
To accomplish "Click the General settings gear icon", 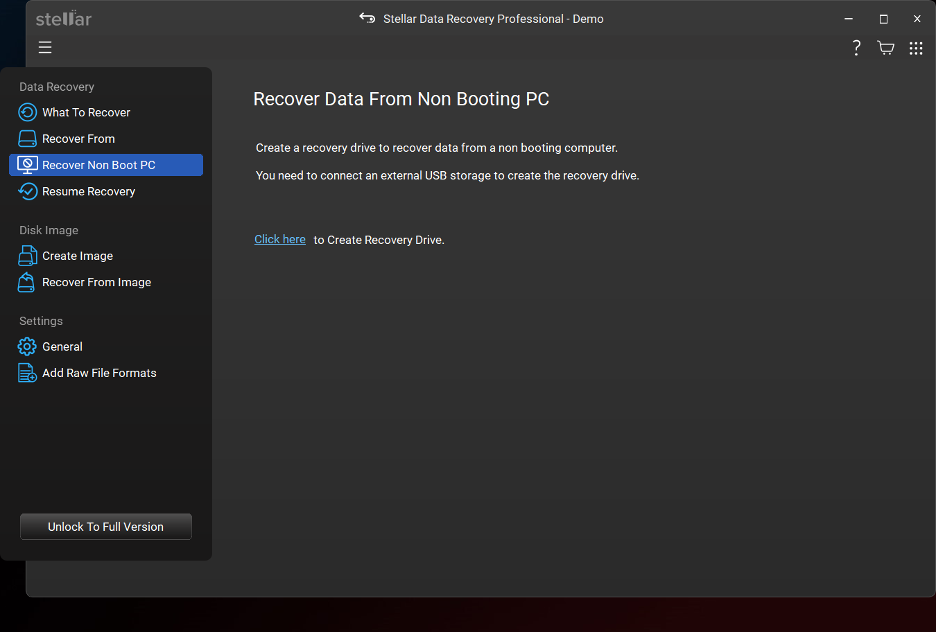I will (27, 346).
